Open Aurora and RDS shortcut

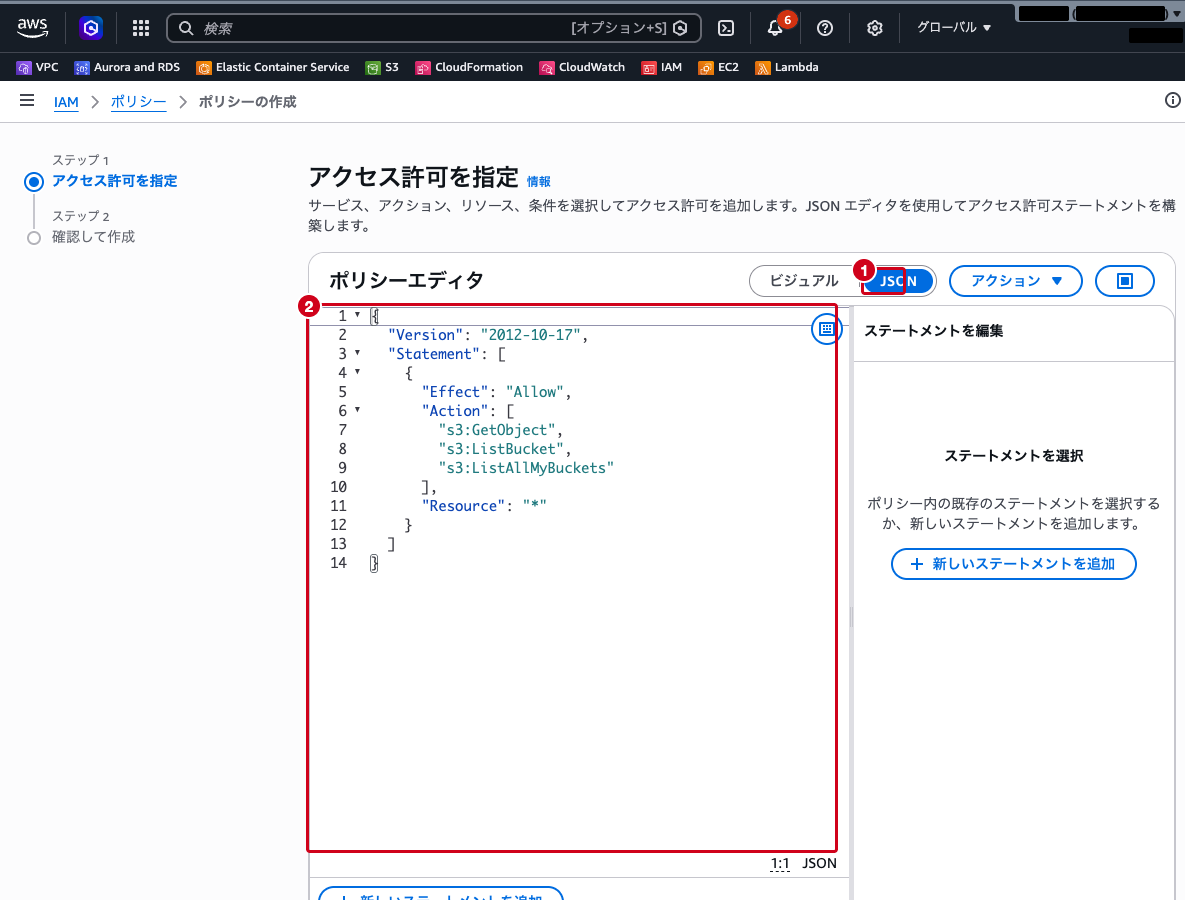click(127, 67)
